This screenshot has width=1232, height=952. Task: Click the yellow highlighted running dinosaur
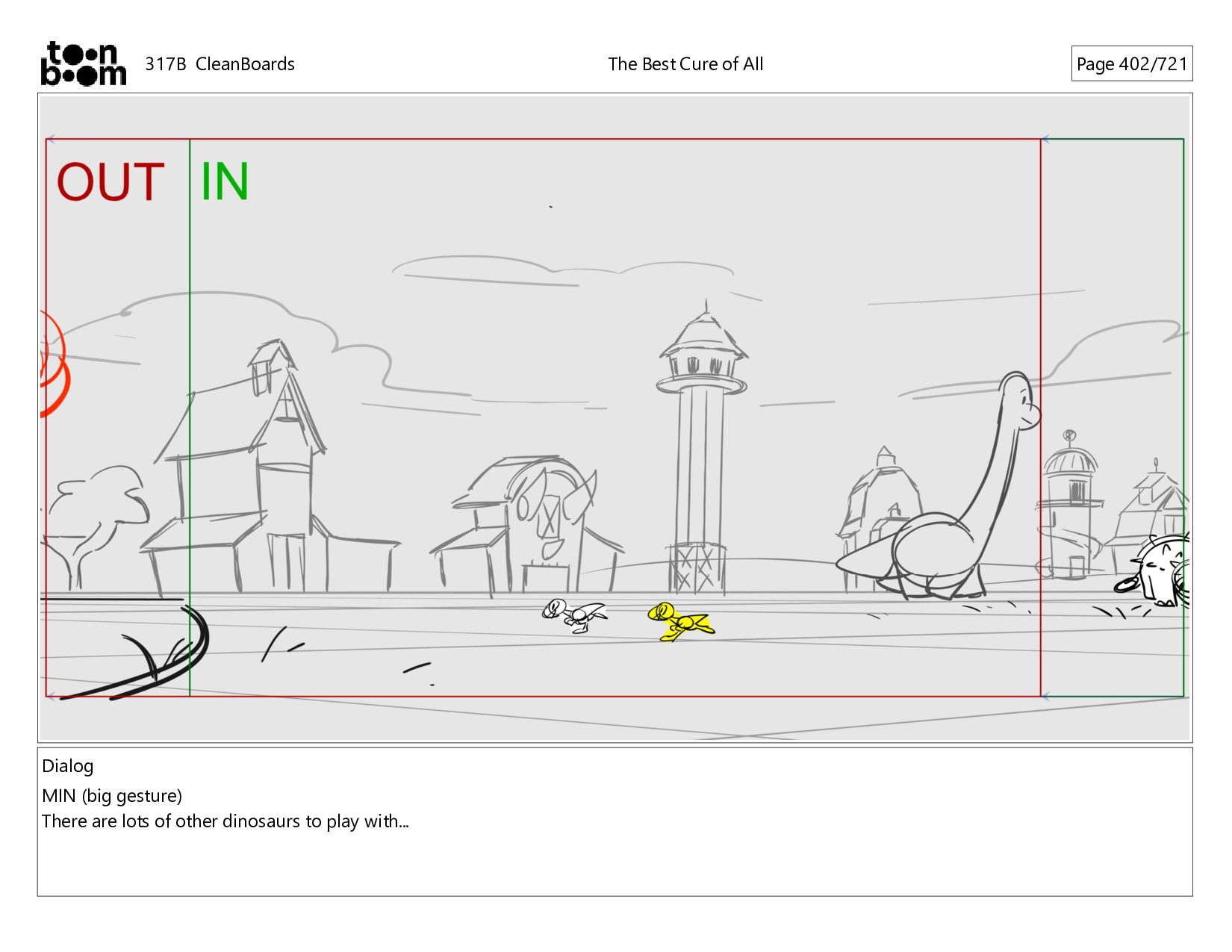coord(680,622)
